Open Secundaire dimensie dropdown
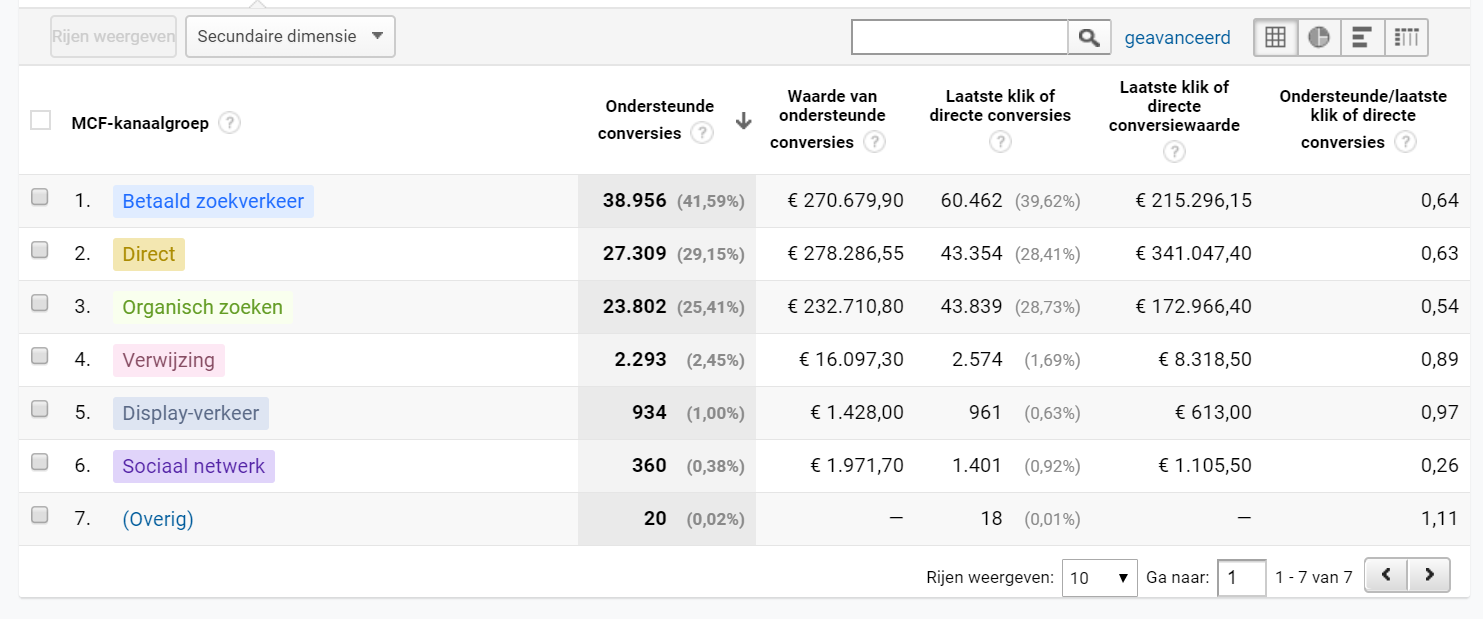Viewport: 1483px width, 619px height. tap(290, 37)
